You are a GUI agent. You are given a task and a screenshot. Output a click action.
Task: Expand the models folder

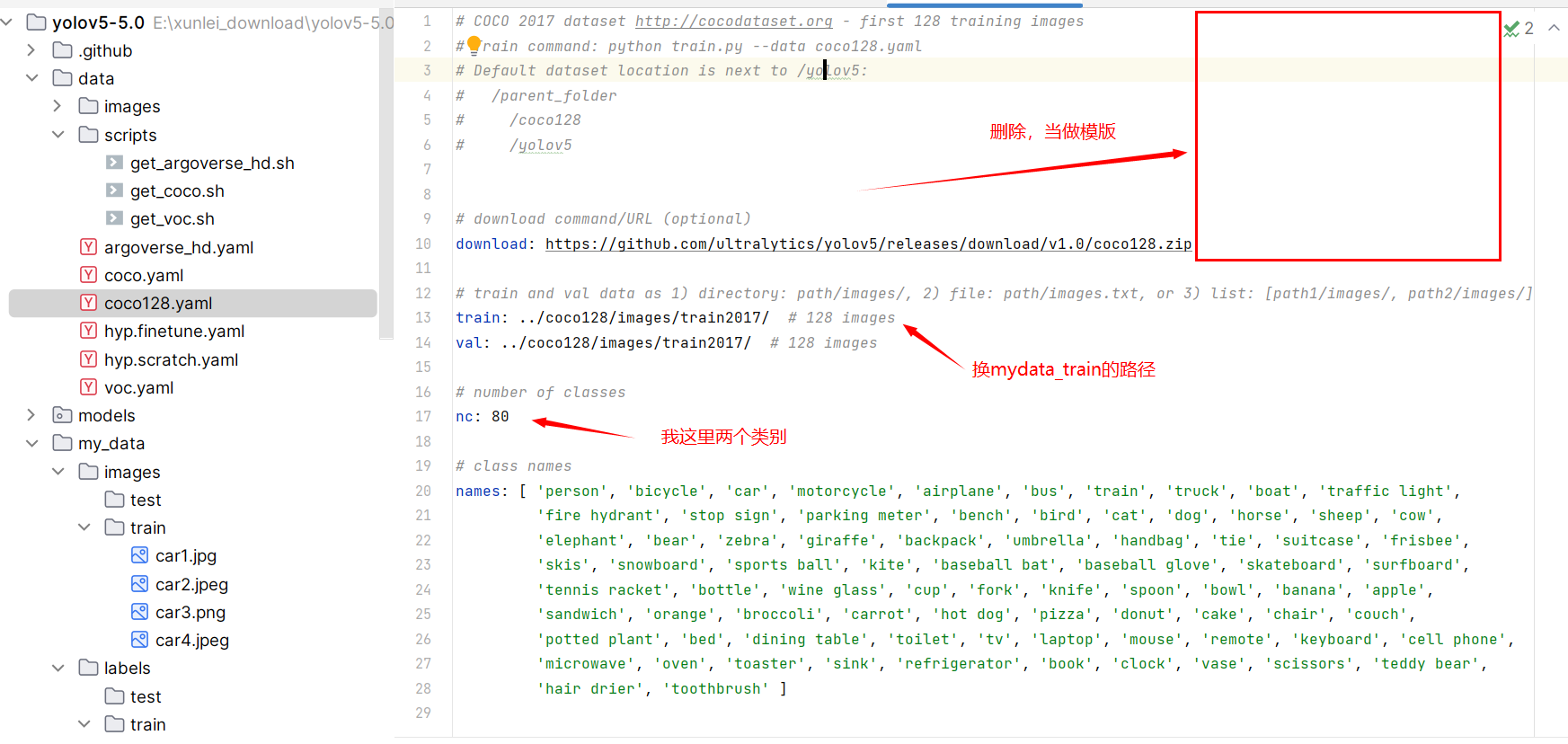tap(31, 415)
